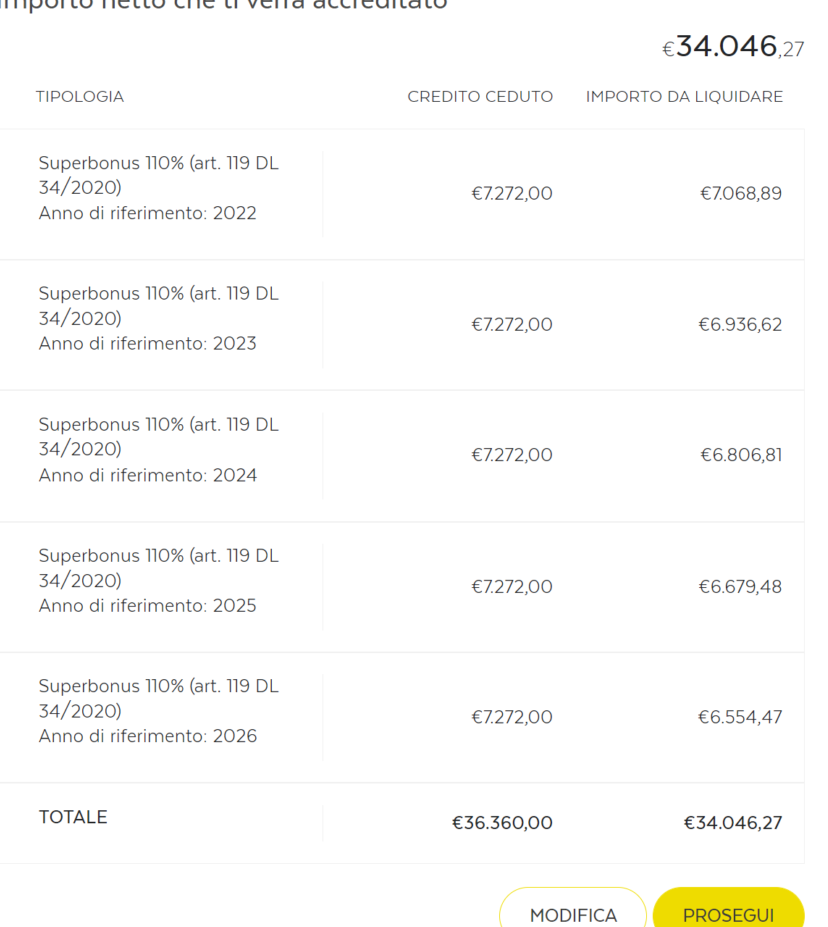Viewport: 828px width, 927px height.
Task: Click the CREDITO CEDUTO column header
Action: pos(480,96)
